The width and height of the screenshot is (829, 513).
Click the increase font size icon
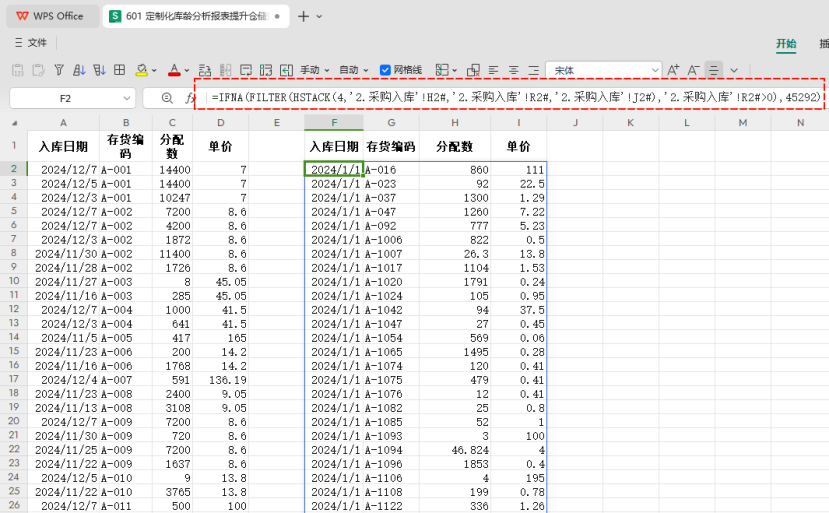[674, 70]
